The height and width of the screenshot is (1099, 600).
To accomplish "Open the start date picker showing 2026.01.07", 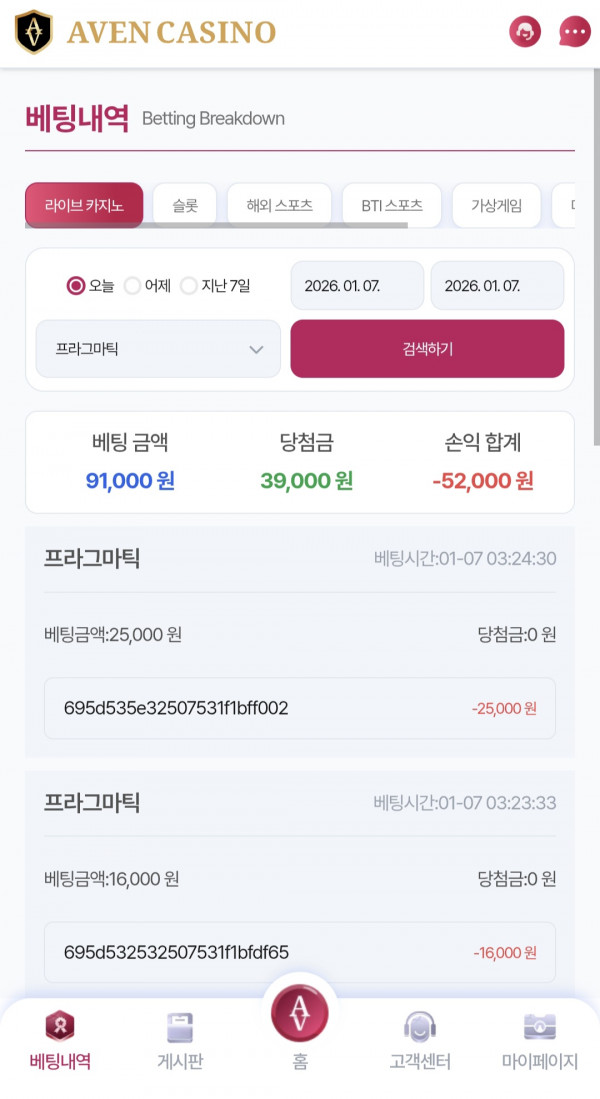I will point(357,285).
